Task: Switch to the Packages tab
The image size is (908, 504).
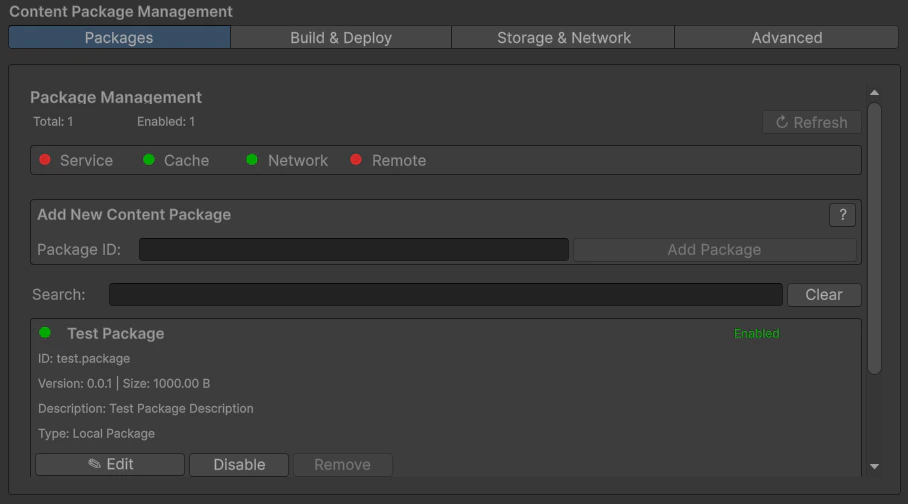Action: point(119,38)
